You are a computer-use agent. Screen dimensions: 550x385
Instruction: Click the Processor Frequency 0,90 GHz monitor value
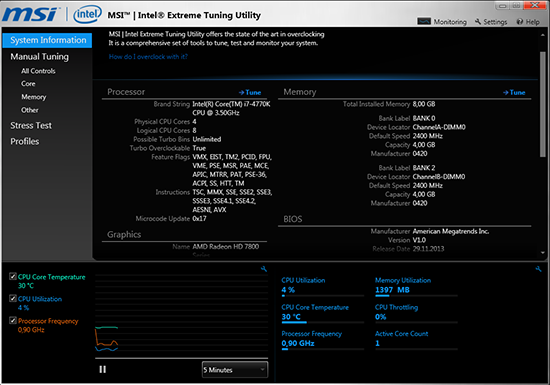298,344
